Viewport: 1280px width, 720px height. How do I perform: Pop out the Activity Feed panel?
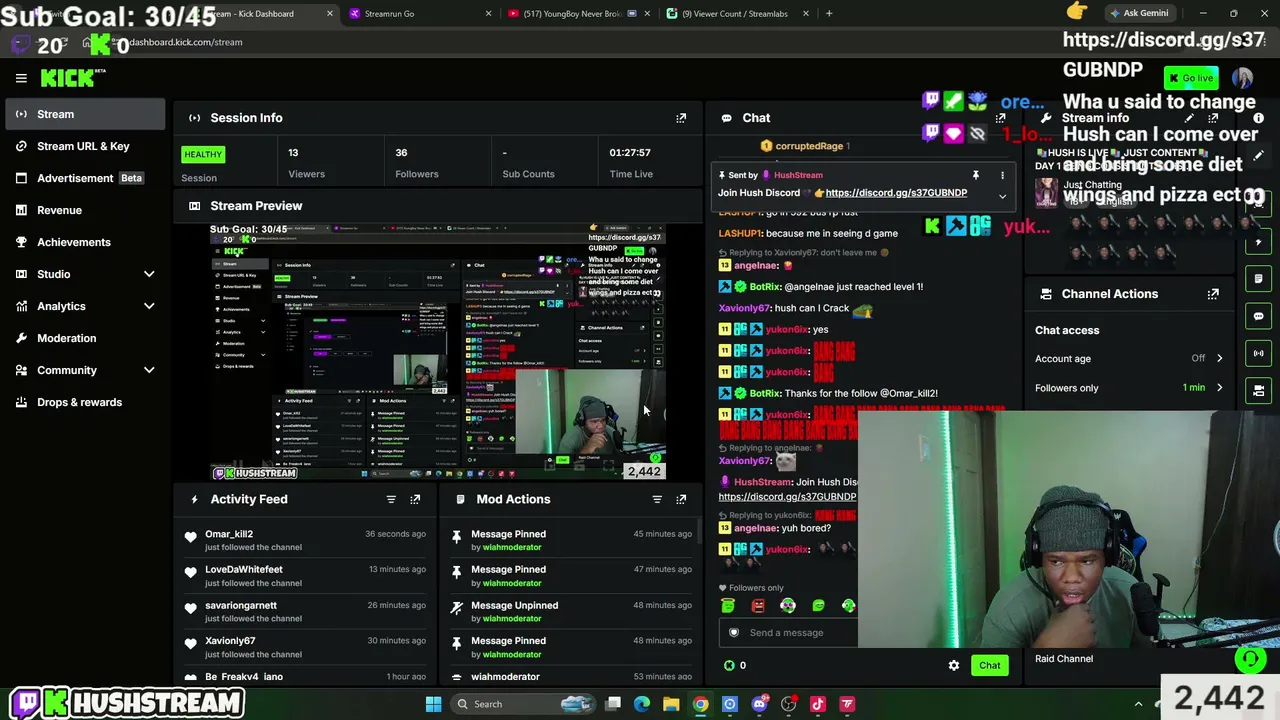tap(415, 499)
